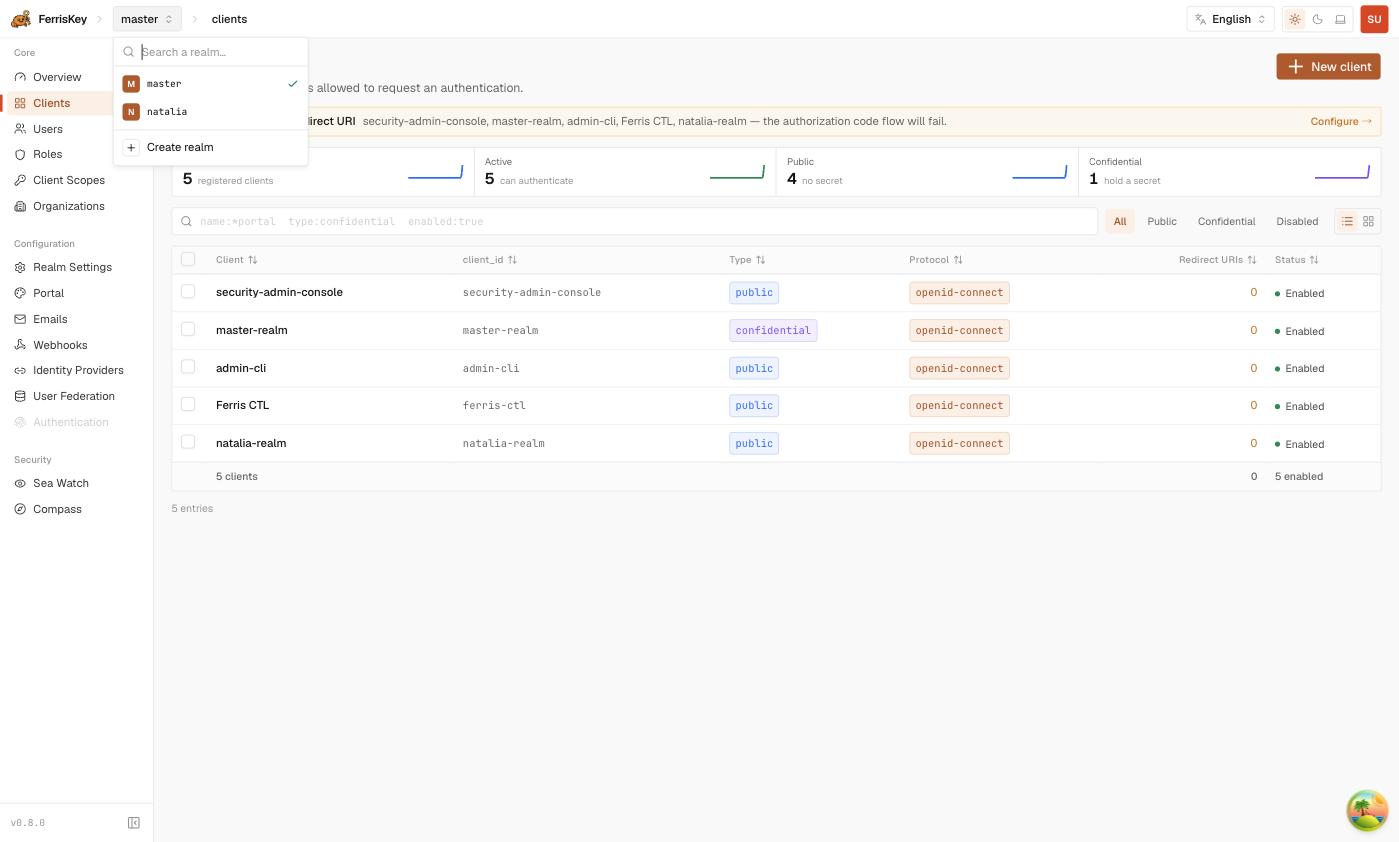Switch to grid view icon

pos(1368,221)
